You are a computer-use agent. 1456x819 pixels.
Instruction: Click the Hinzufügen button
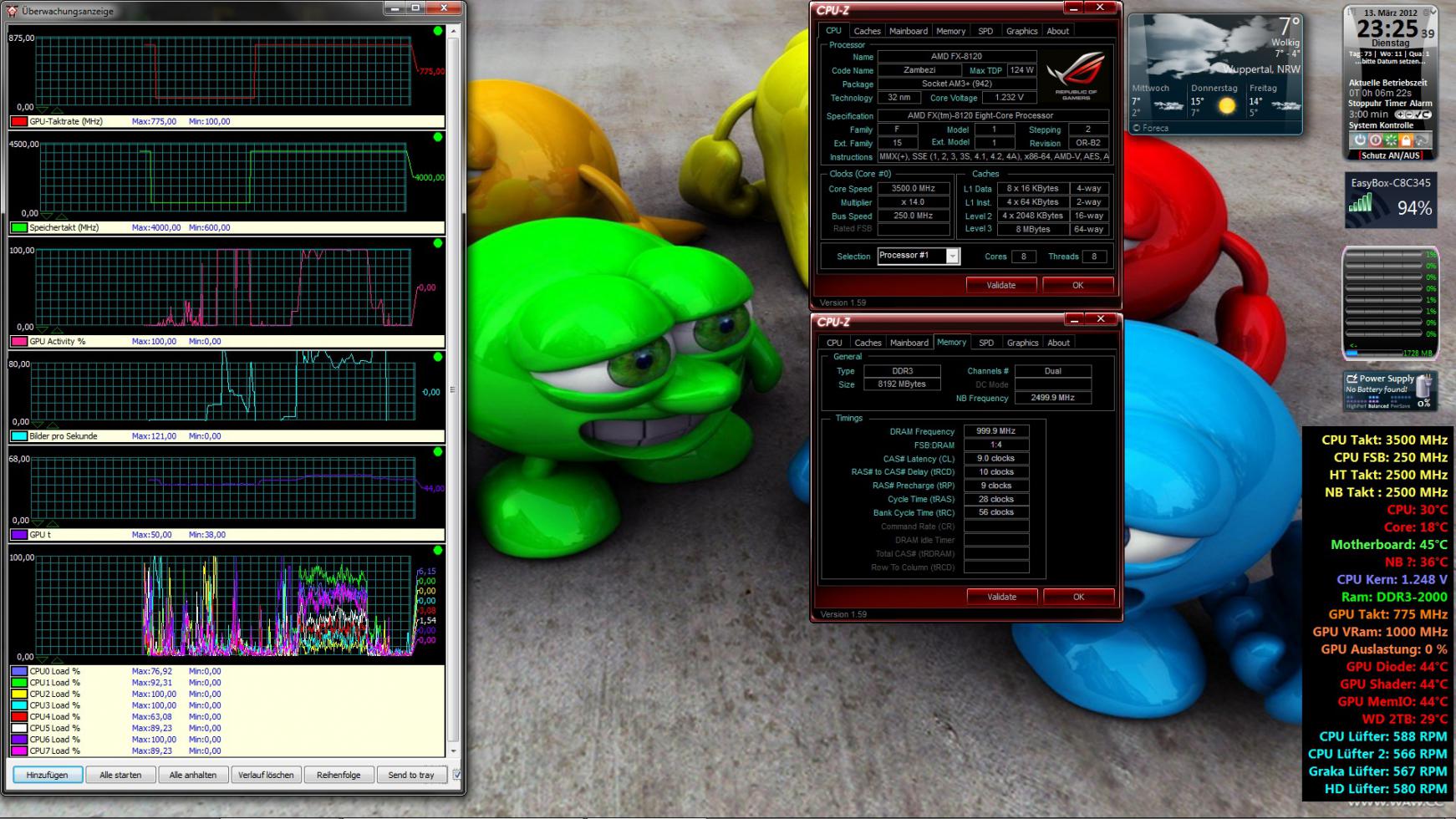(x=47, y=775)
